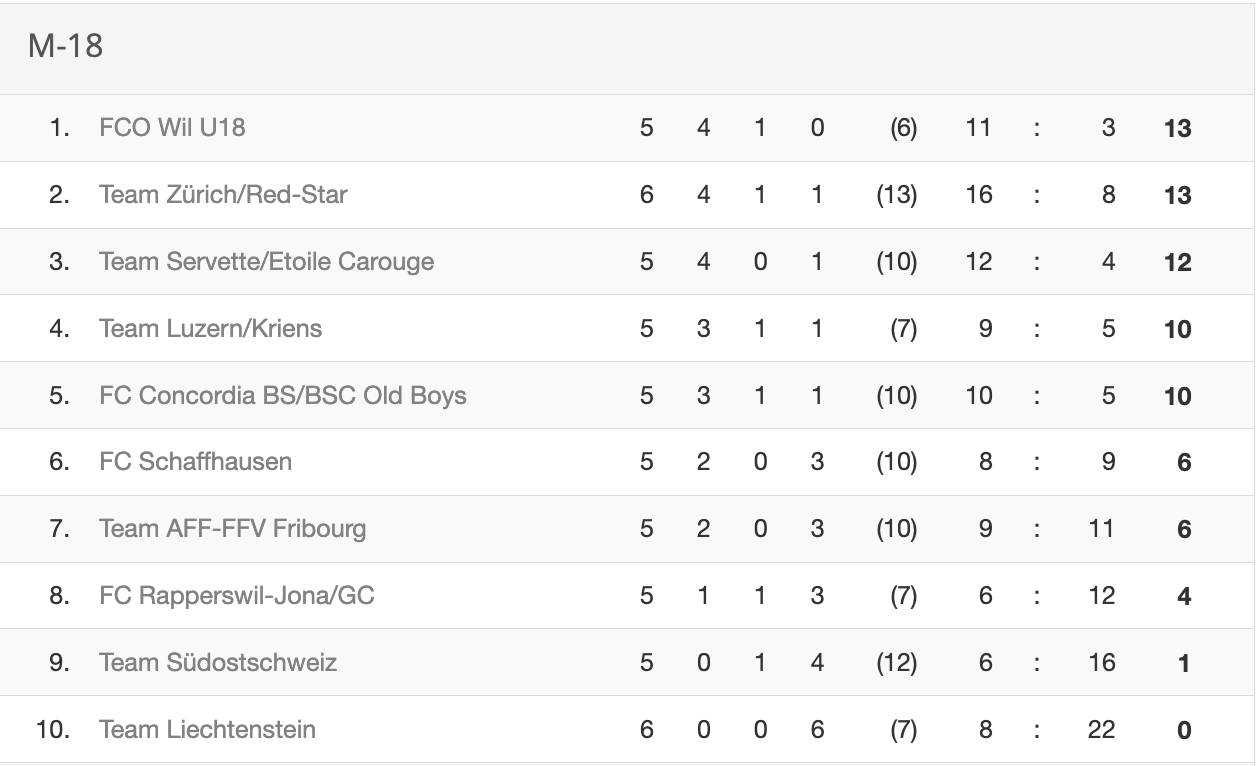Click Team Liechtenstein's 22 goals against

[x=1101, y=729]
